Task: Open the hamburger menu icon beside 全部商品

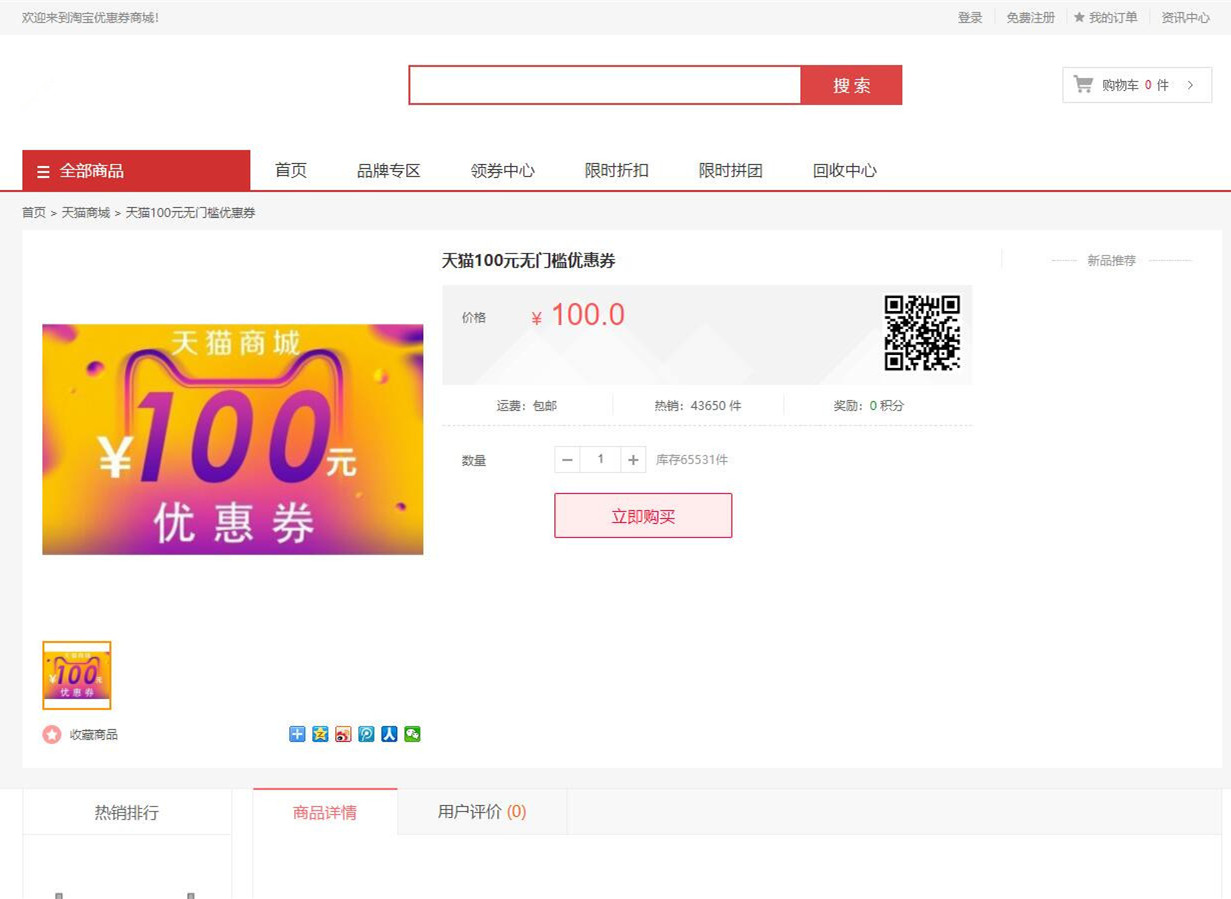Action: pyautogui.click(x=43, y=171)
